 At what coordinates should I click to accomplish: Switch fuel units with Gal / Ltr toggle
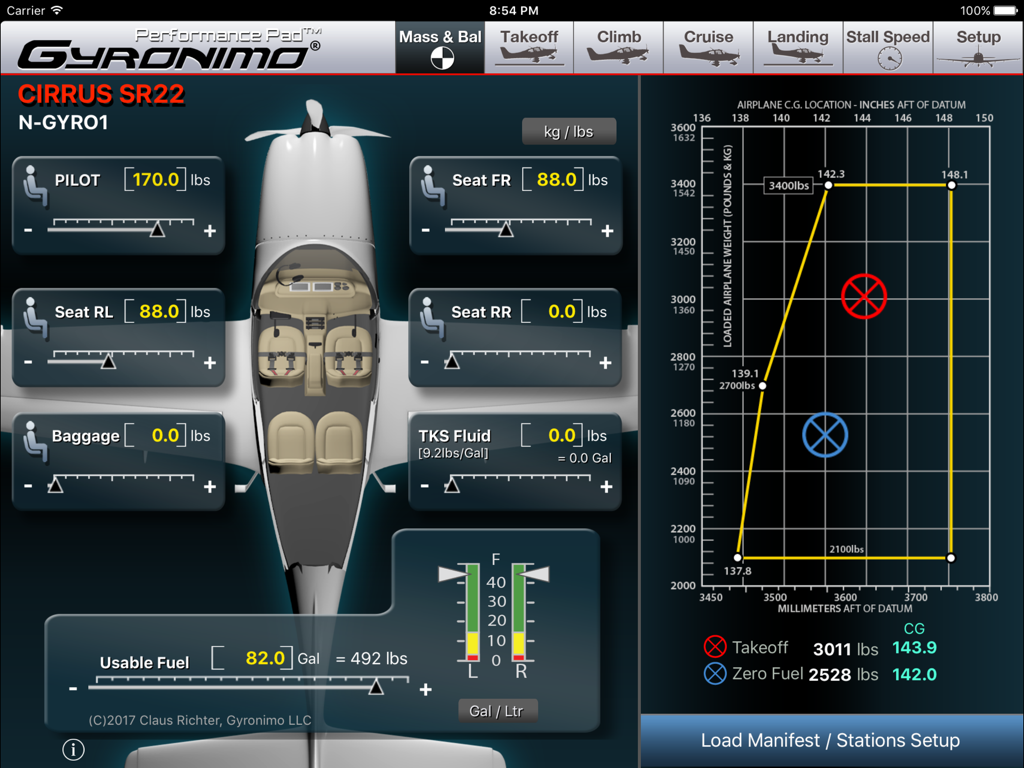pyautogui.click(x=497, y=710)
